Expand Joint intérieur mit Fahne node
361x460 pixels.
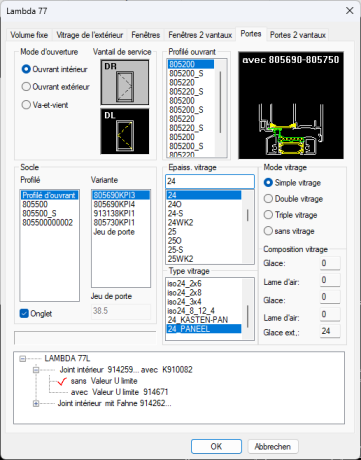(36, 403)
